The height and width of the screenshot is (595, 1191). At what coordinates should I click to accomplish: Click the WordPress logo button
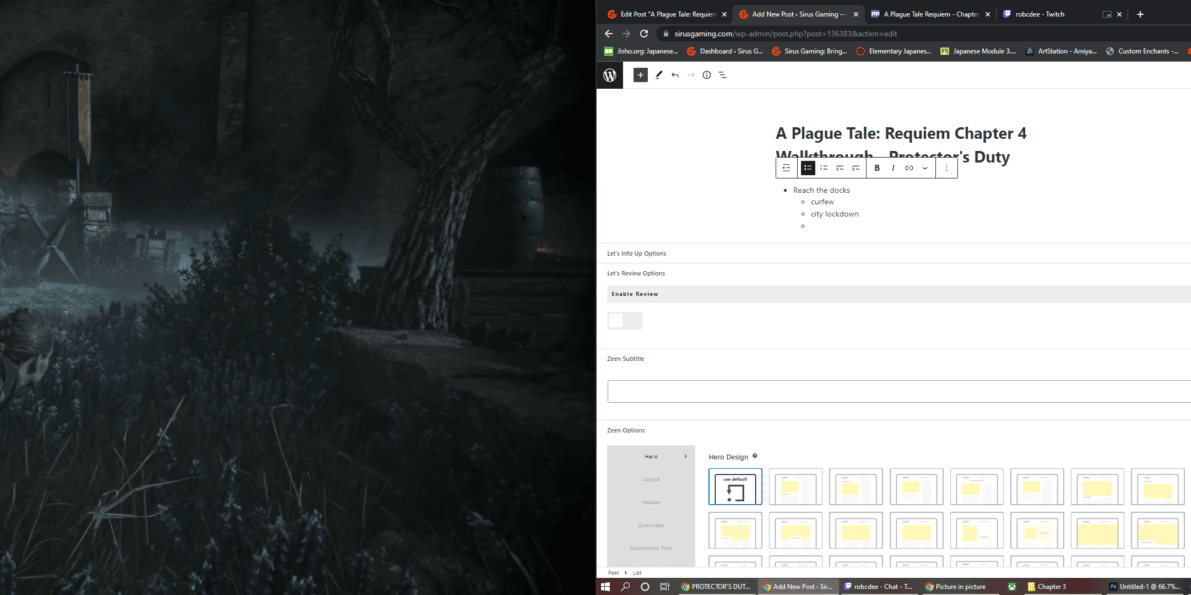coord(610,75)
